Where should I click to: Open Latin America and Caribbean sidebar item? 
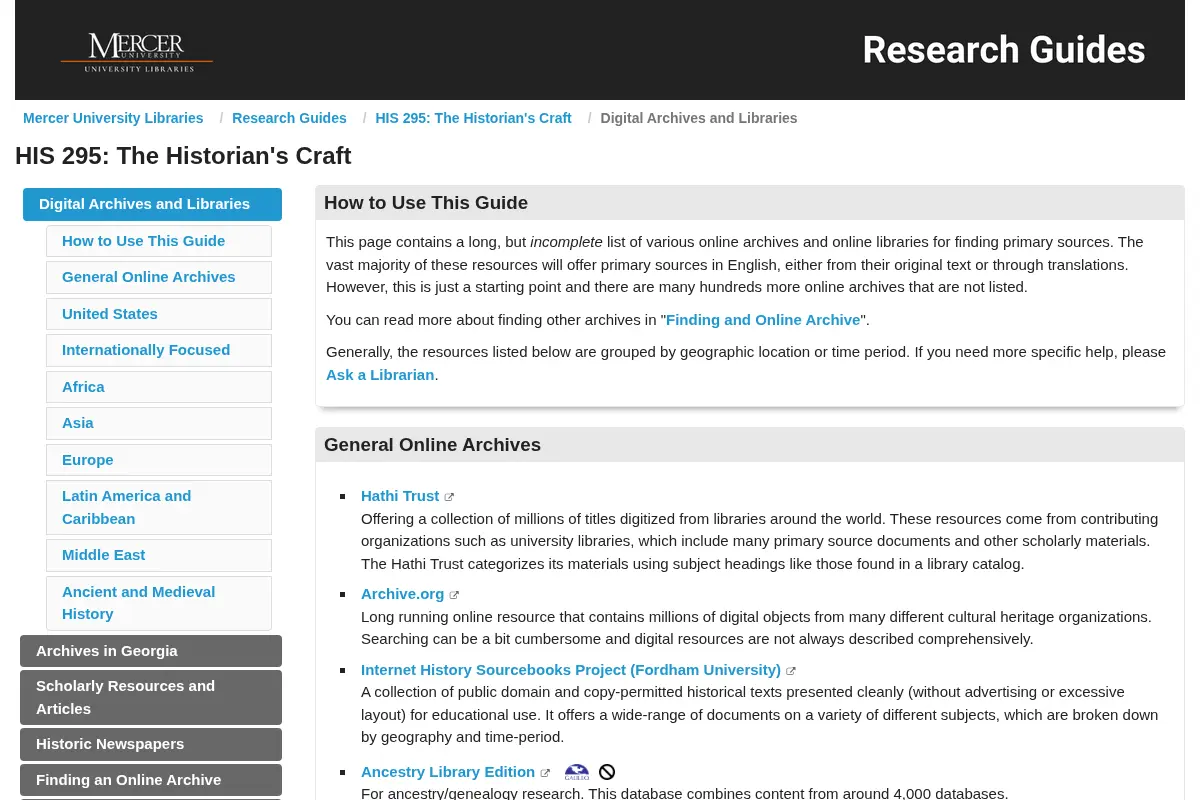159,507
